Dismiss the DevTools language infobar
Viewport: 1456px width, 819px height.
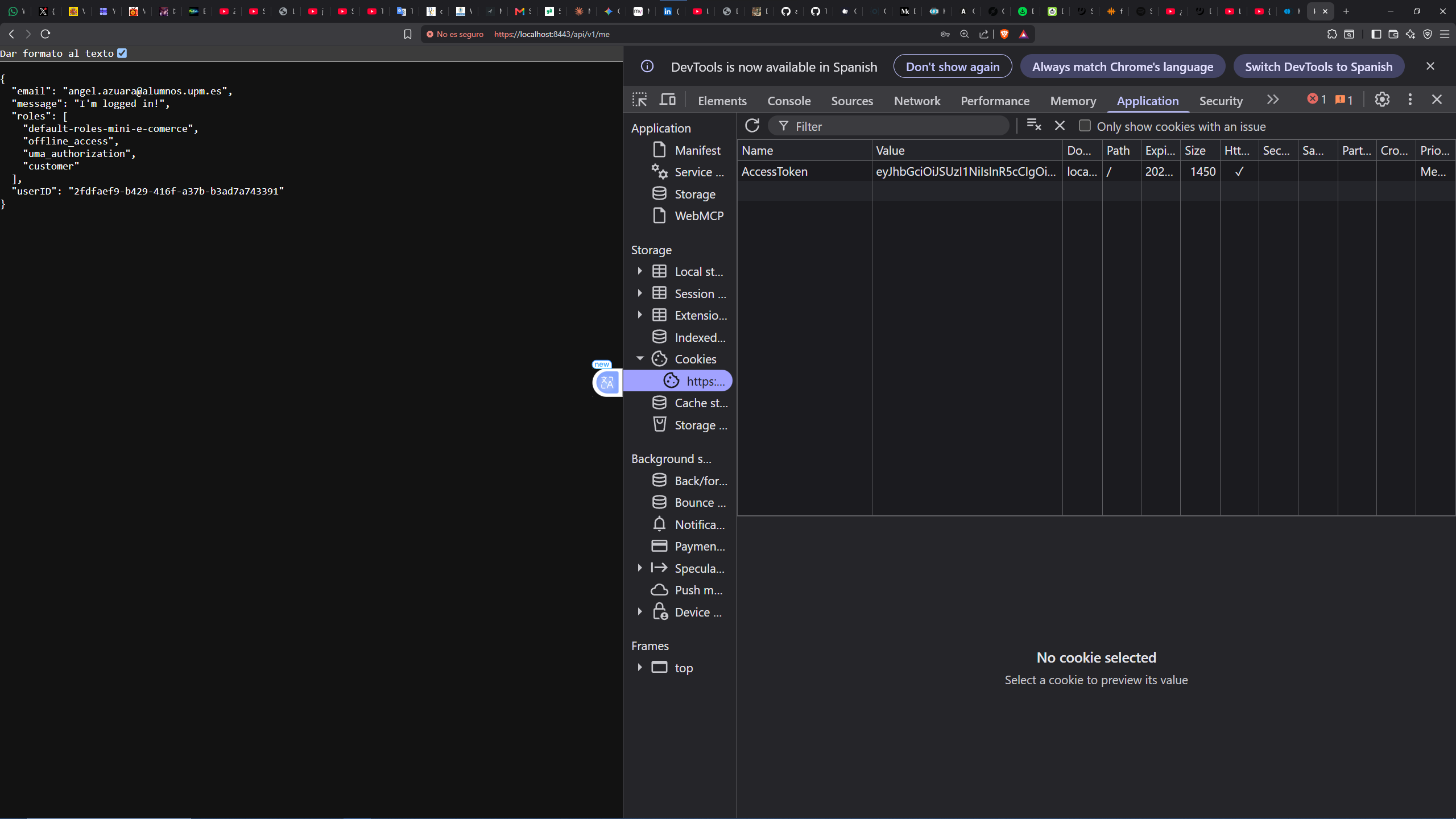[x=1430, y=67]
